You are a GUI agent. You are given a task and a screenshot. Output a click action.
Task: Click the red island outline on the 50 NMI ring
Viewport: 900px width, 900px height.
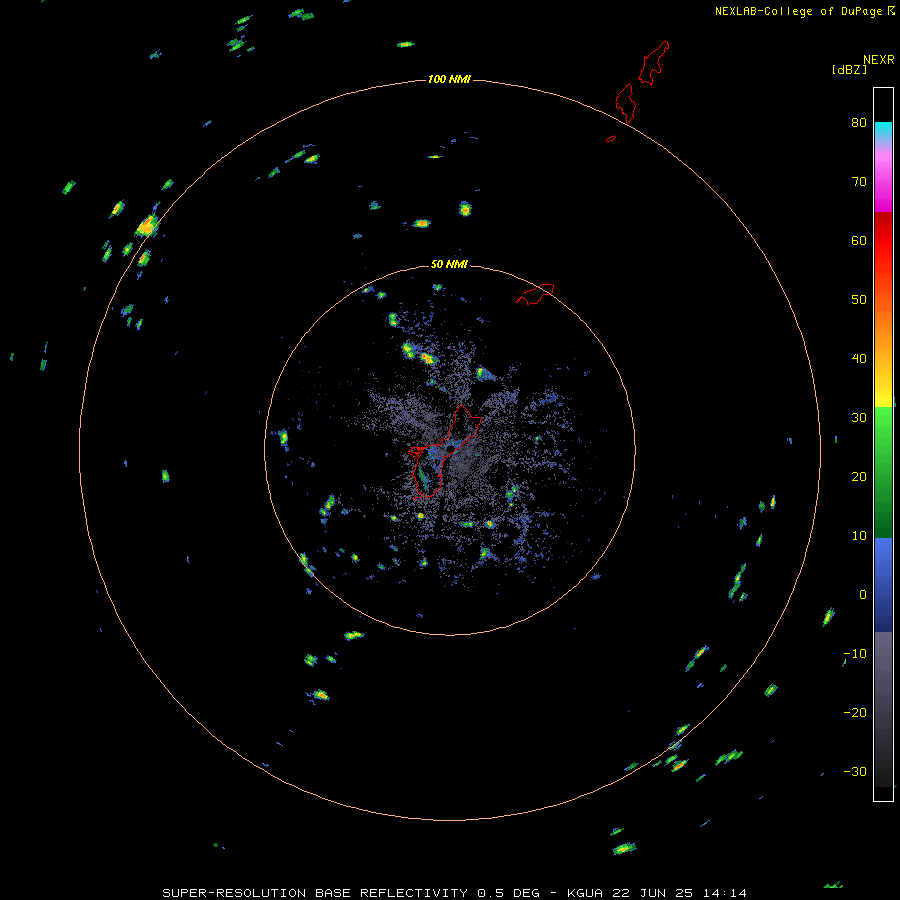[535, 293]
